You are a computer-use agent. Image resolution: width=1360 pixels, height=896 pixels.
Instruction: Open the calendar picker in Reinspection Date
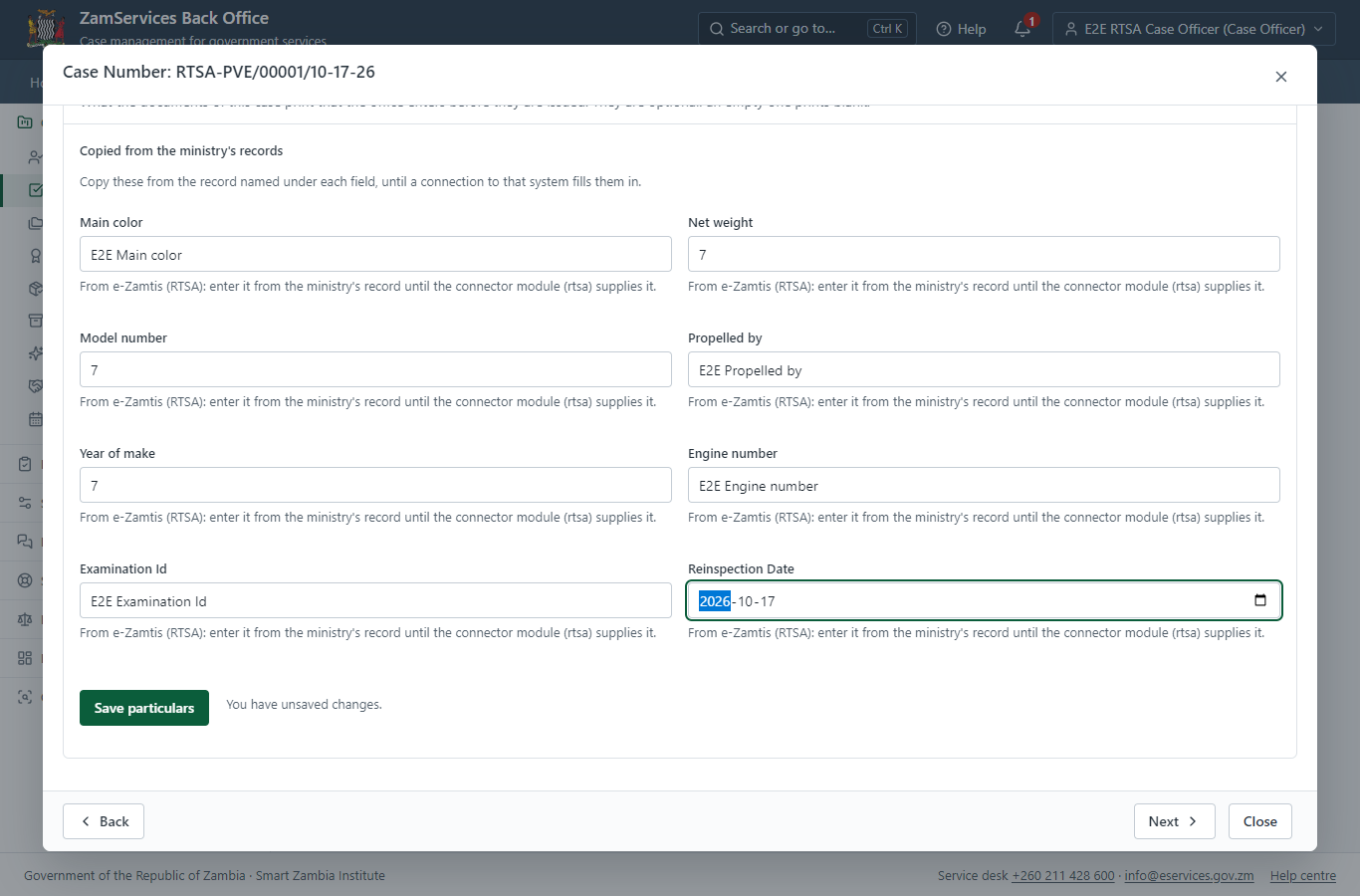tap(1260, 600)
